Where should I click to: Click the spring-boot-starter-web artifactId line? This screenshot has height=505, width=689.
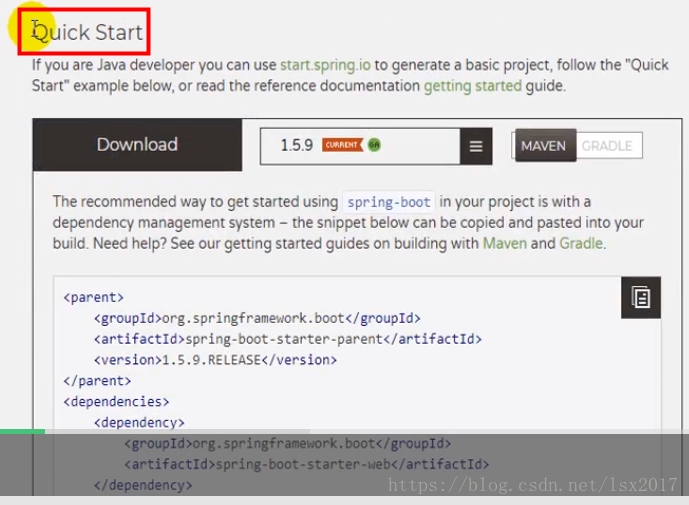pos(307,464)
